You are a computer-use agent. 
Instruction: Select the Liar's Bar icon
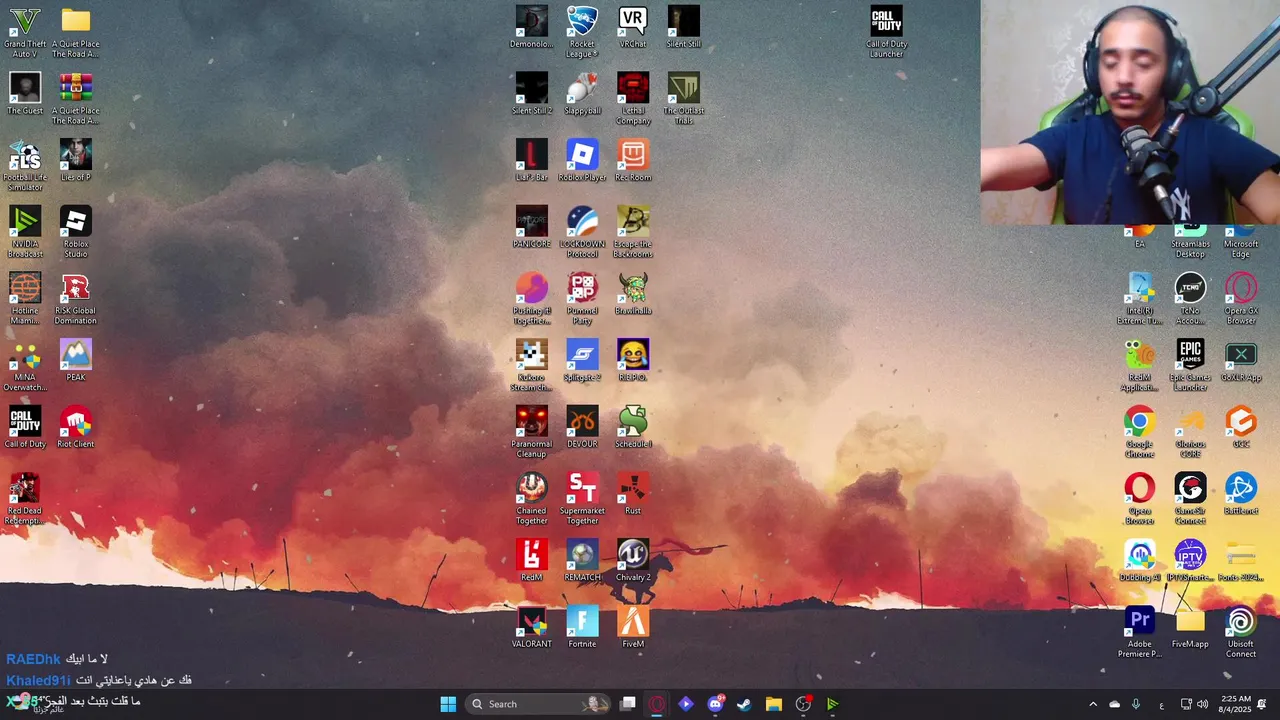tap(532, 161)
